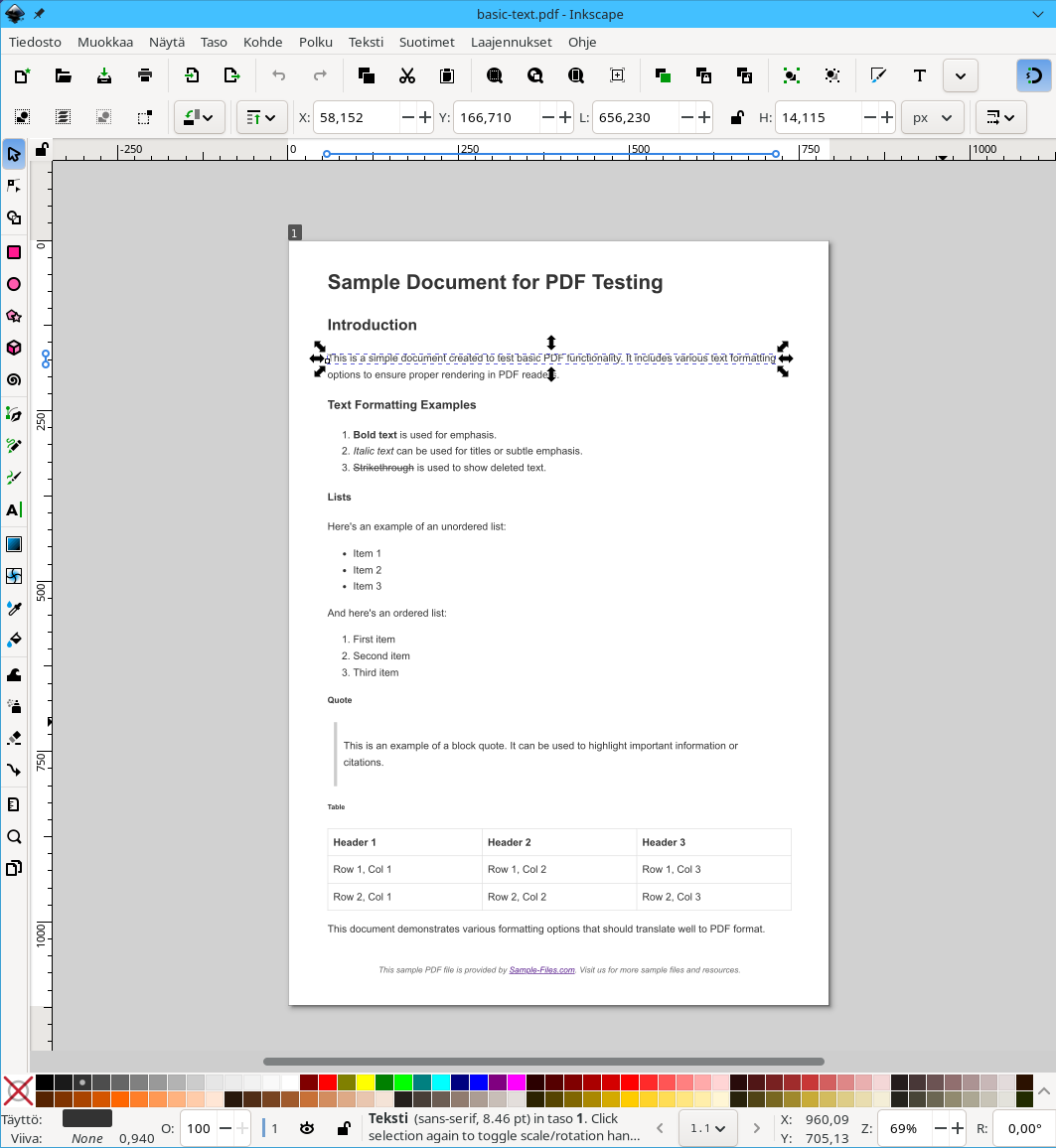Open the units dropdown showing px
The image size is (1056, 1148).
point(931,116)
